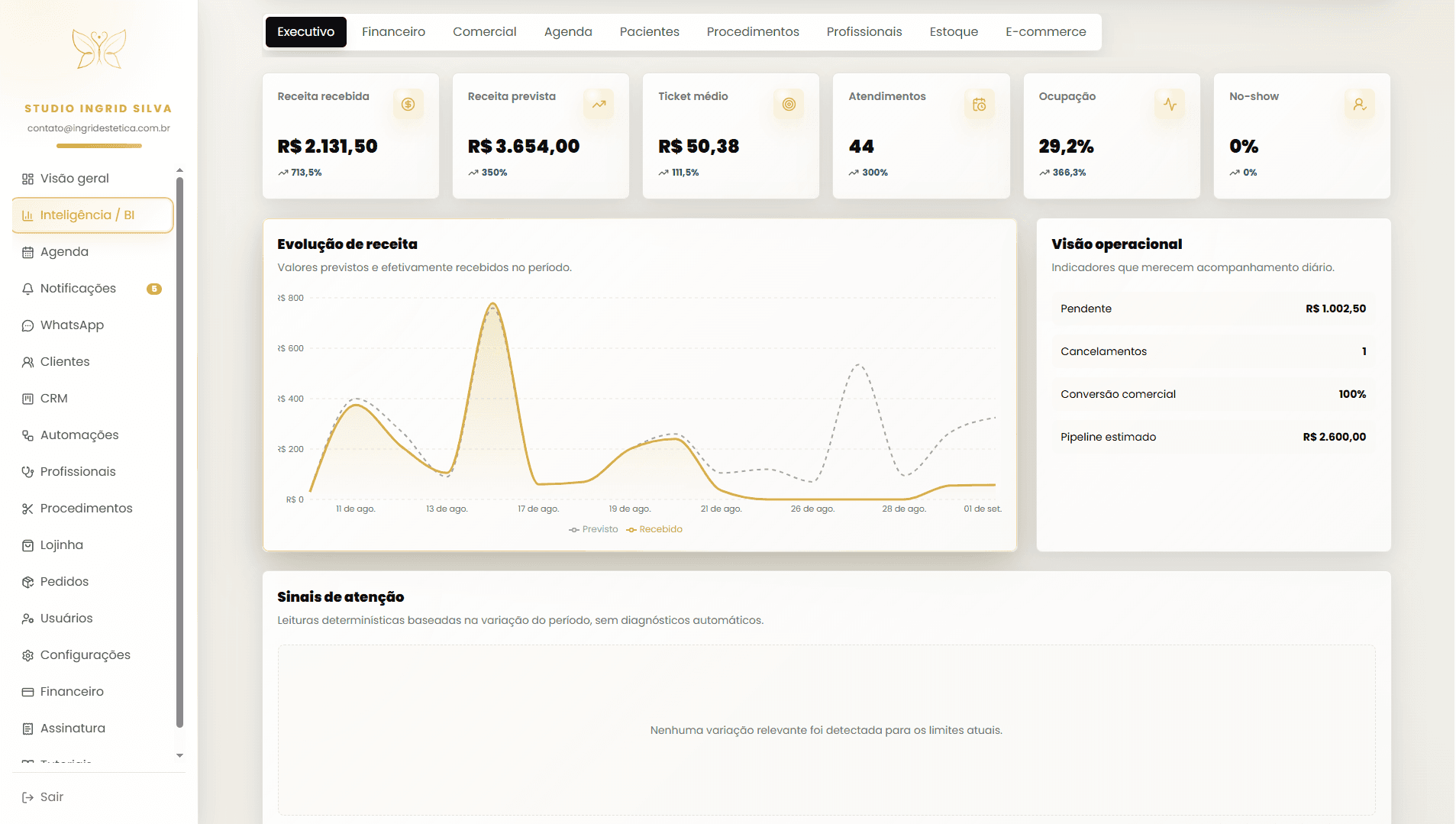
Task: Switch to the Financeiro tab
Action: [393, 32]
